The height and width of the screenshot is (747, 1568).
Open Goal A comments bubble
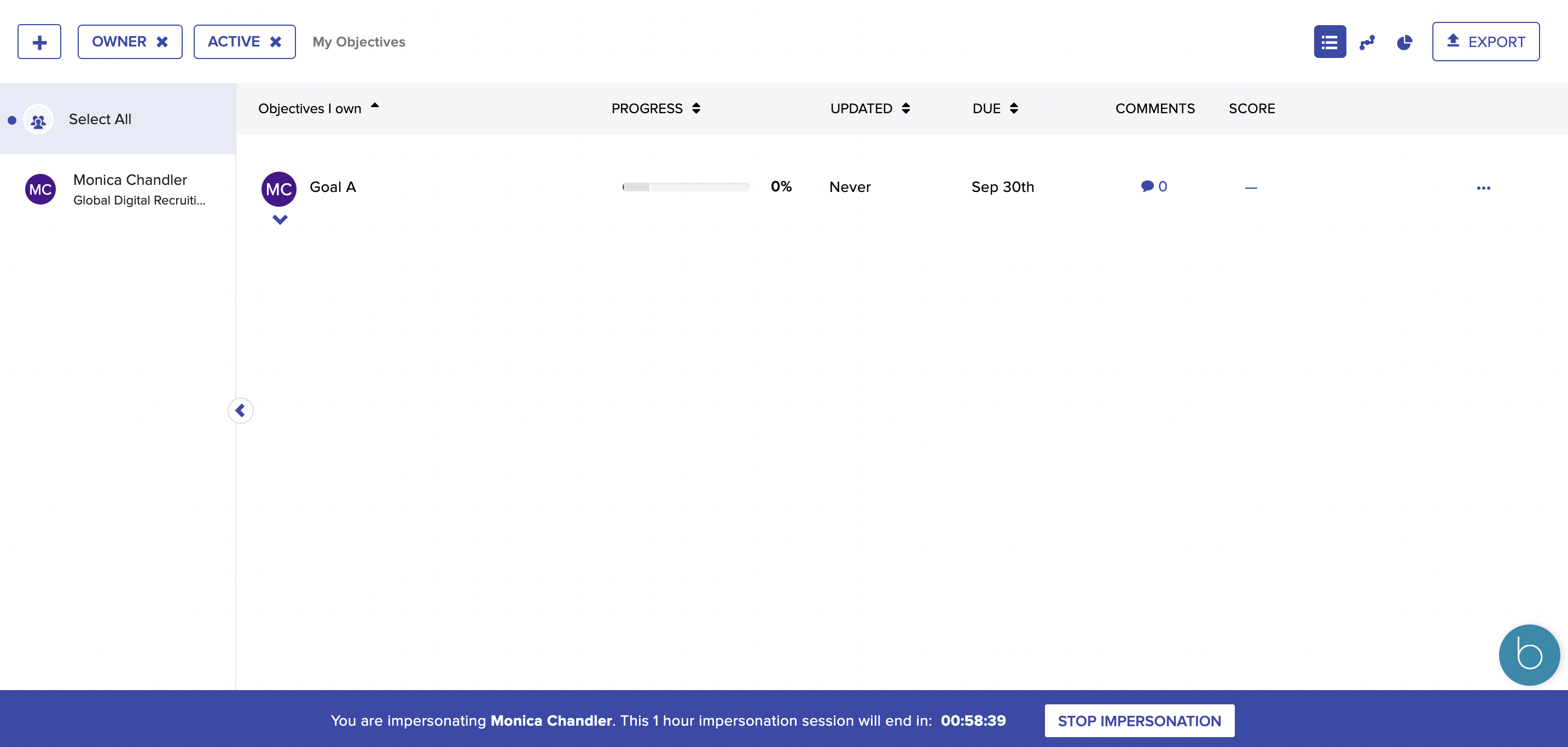1153,186
